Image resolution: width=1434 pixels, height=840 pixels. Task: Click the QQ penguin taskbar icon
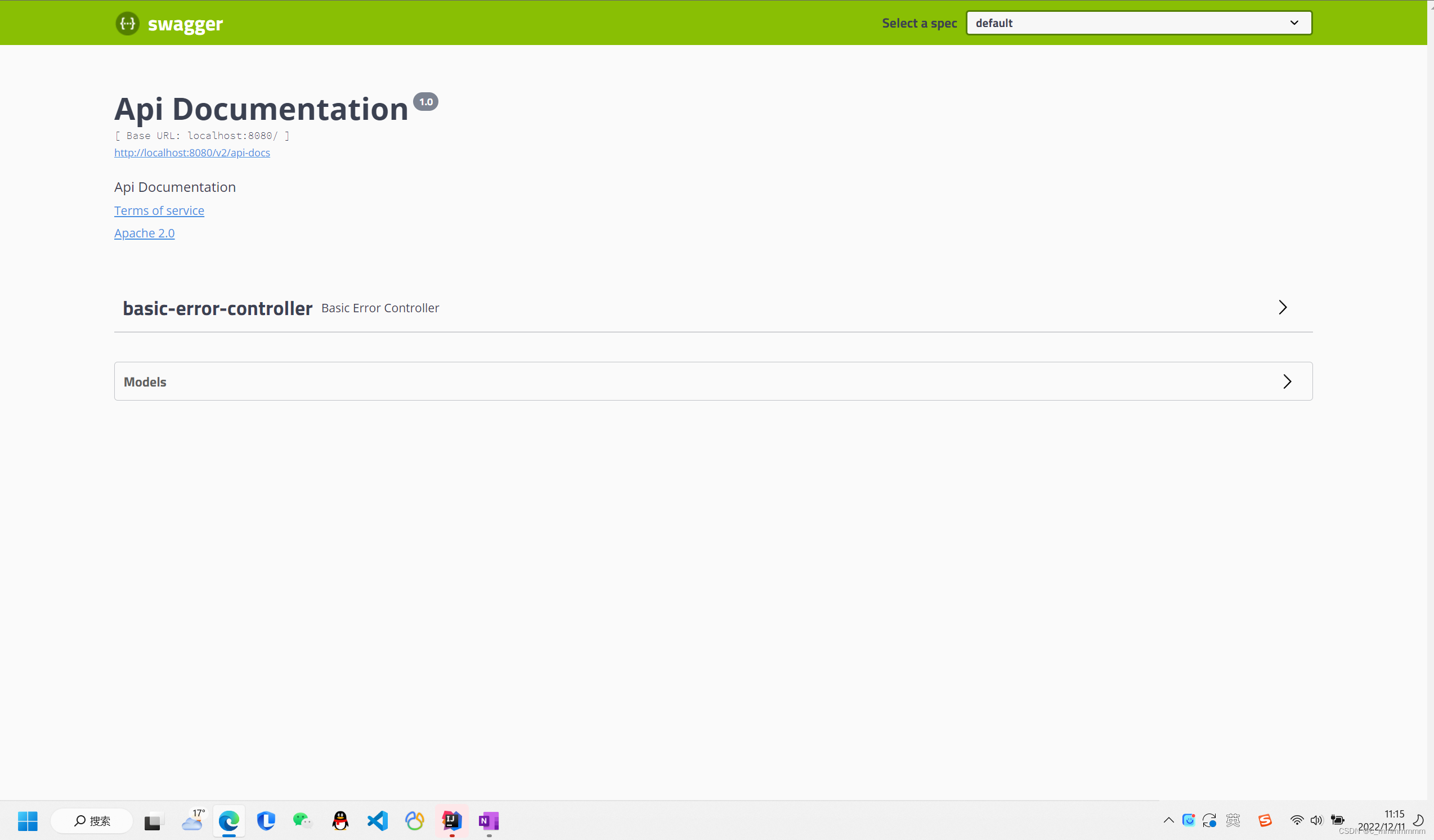(340, 821)
